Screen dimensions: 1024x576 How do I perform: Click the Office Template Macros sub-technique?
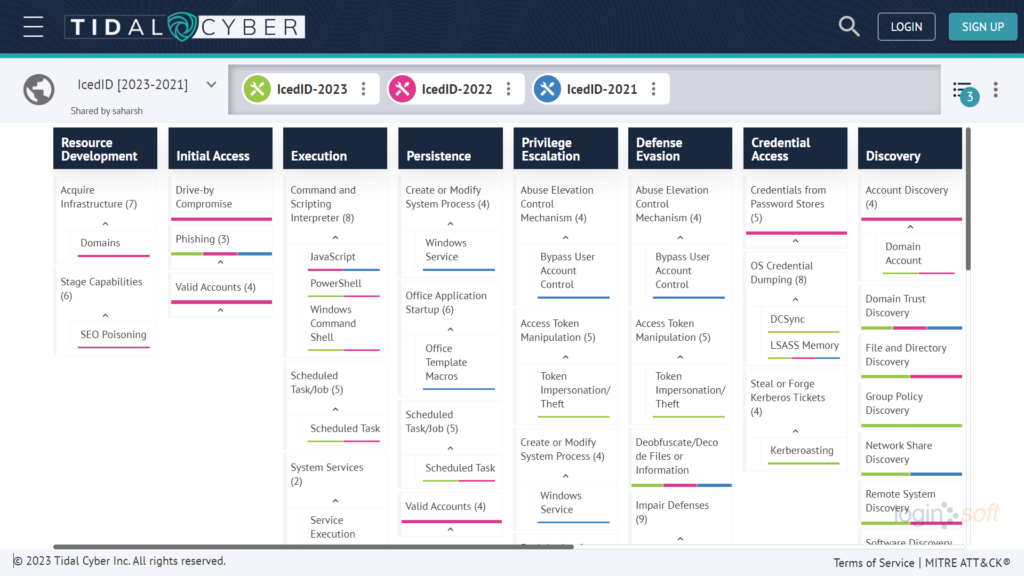[x=446, y=362]
